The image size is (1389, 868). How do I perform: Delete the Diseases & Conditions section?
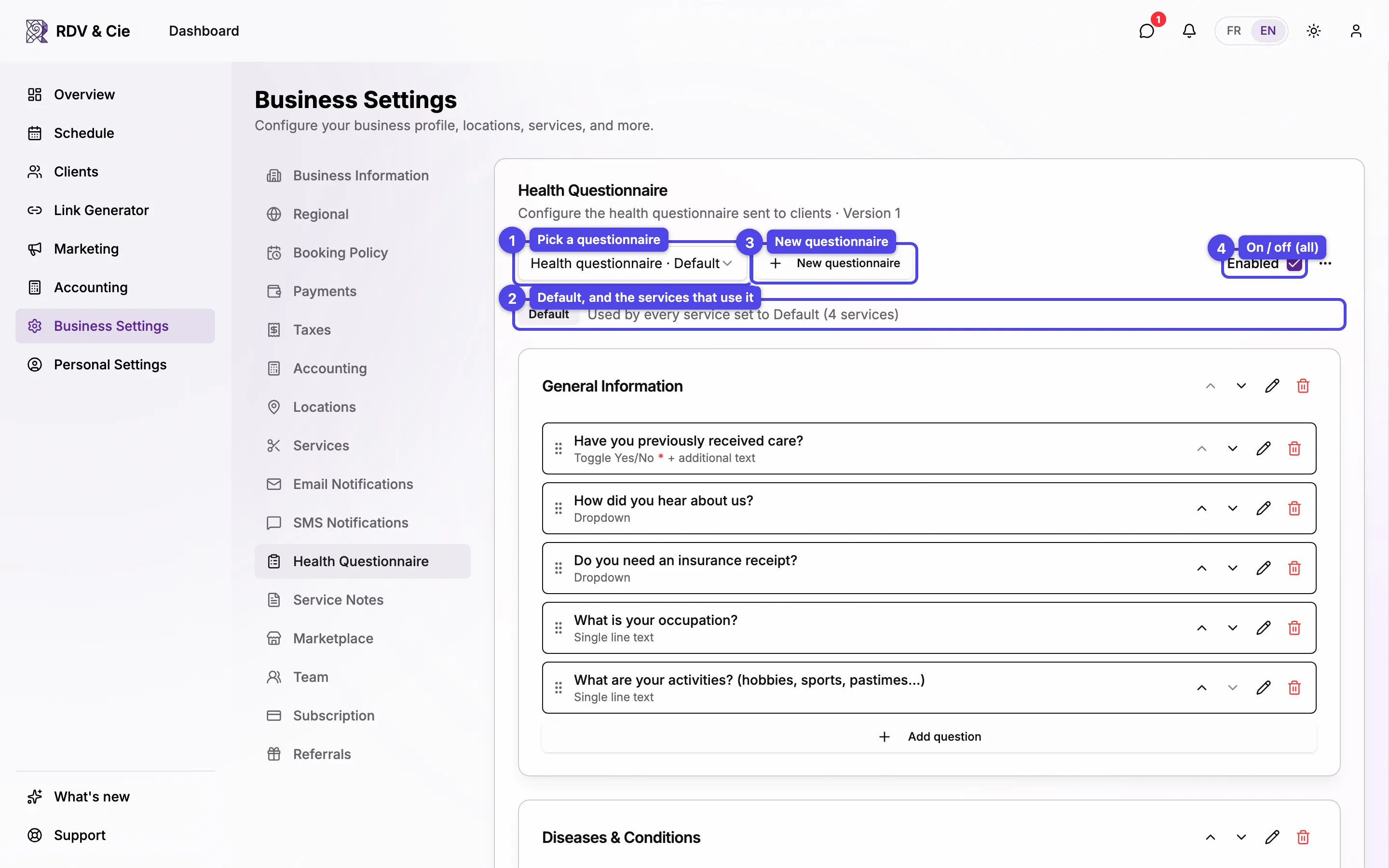(1303, 837)
